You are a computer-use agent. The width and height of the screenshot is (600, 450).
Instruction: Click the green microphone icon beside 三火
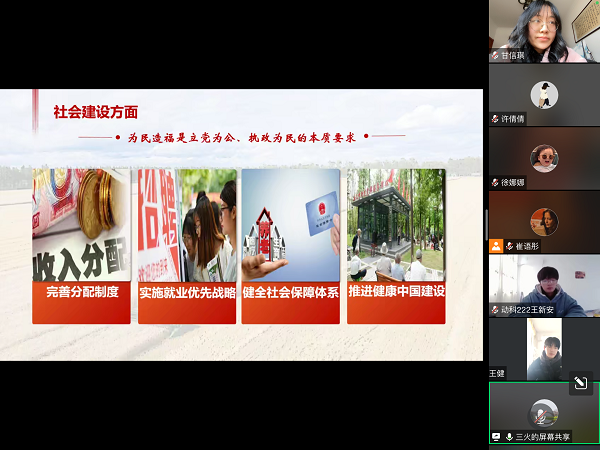coord(510,437)
